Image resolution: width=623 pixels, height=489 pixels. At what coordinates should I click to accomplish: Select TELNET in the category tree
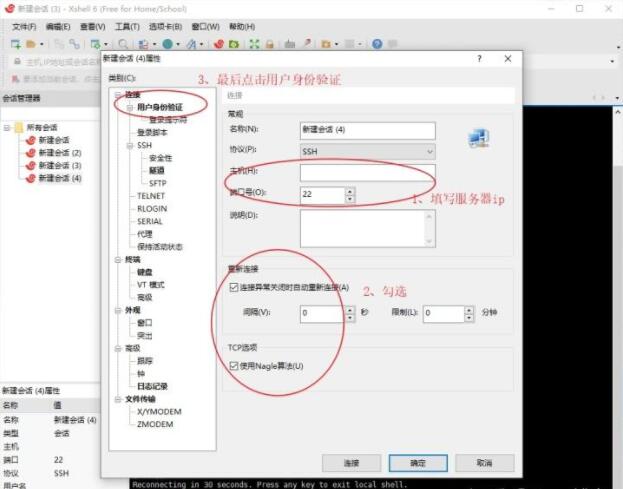[x=151, y=196]
